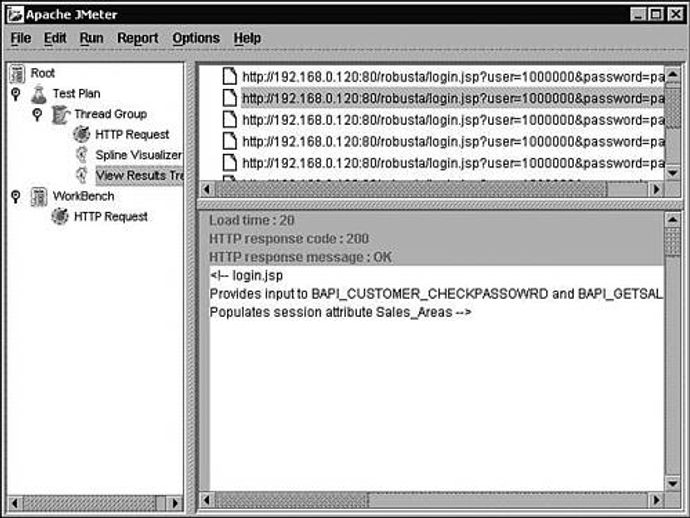The image size is (690, 518).
Task: Click the Spline Visualizer ear icon
Action: coord(81,155)
